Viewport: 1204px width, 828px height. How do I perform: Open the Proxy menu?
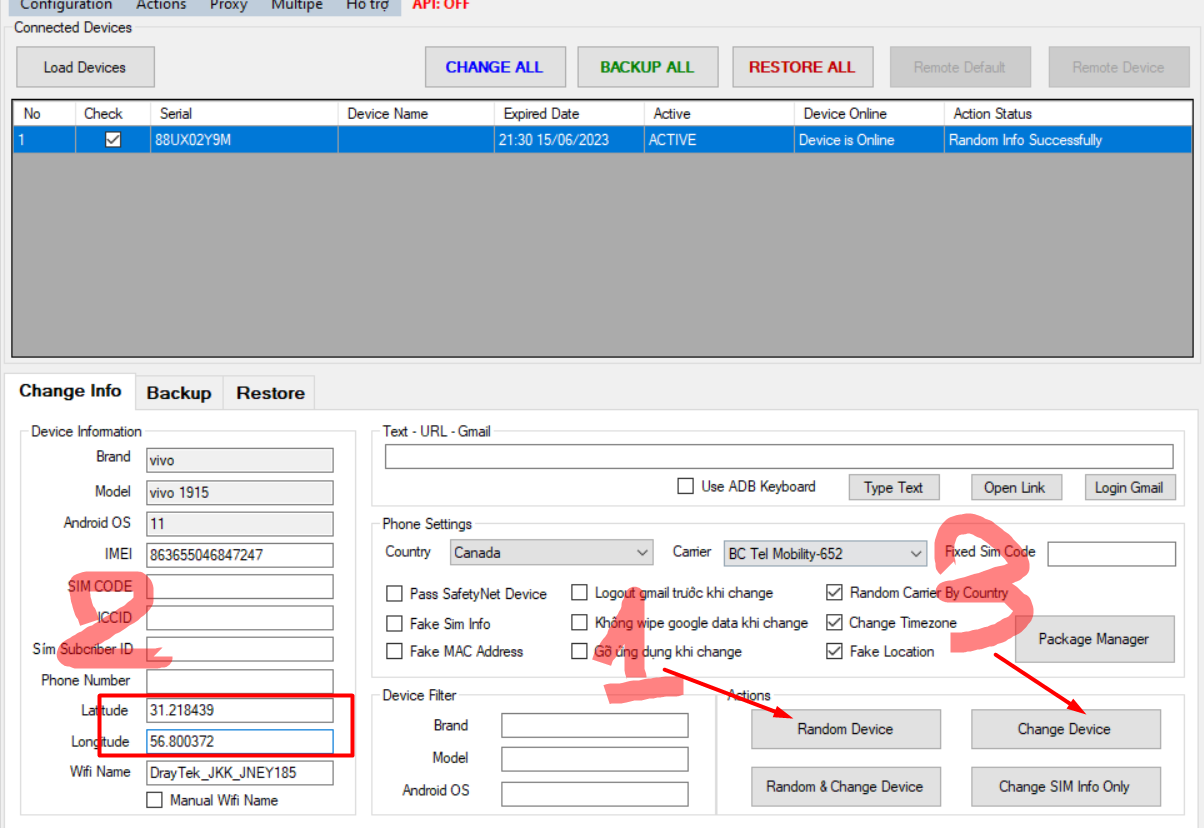point(228,5)
